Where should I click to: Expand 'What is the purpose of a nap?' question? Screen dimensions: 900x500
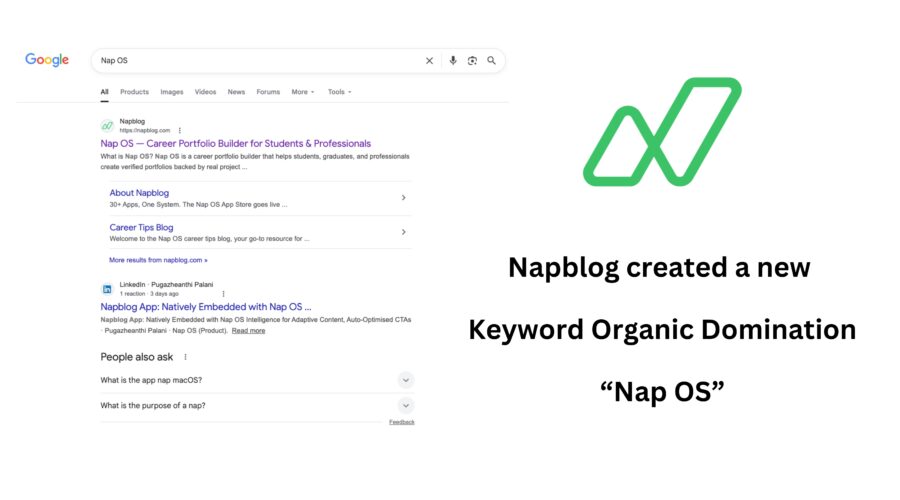[406, 405]
